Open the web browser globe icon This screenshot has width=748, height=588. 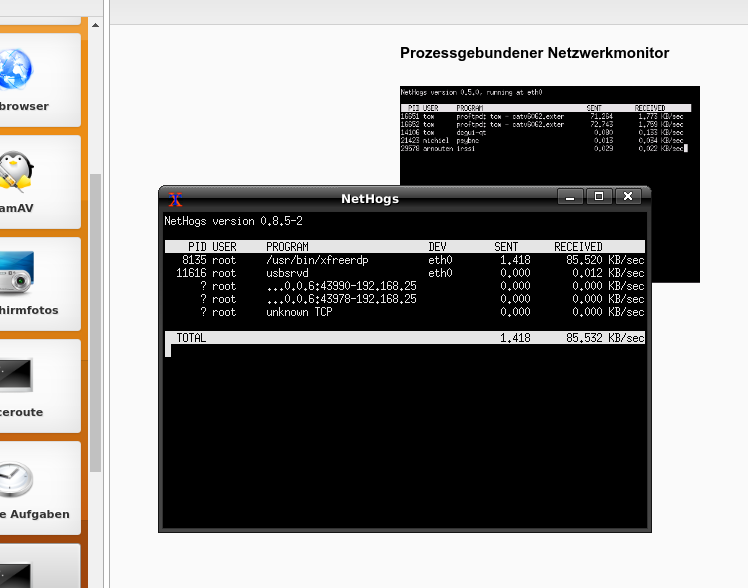(x=14, y=70)
